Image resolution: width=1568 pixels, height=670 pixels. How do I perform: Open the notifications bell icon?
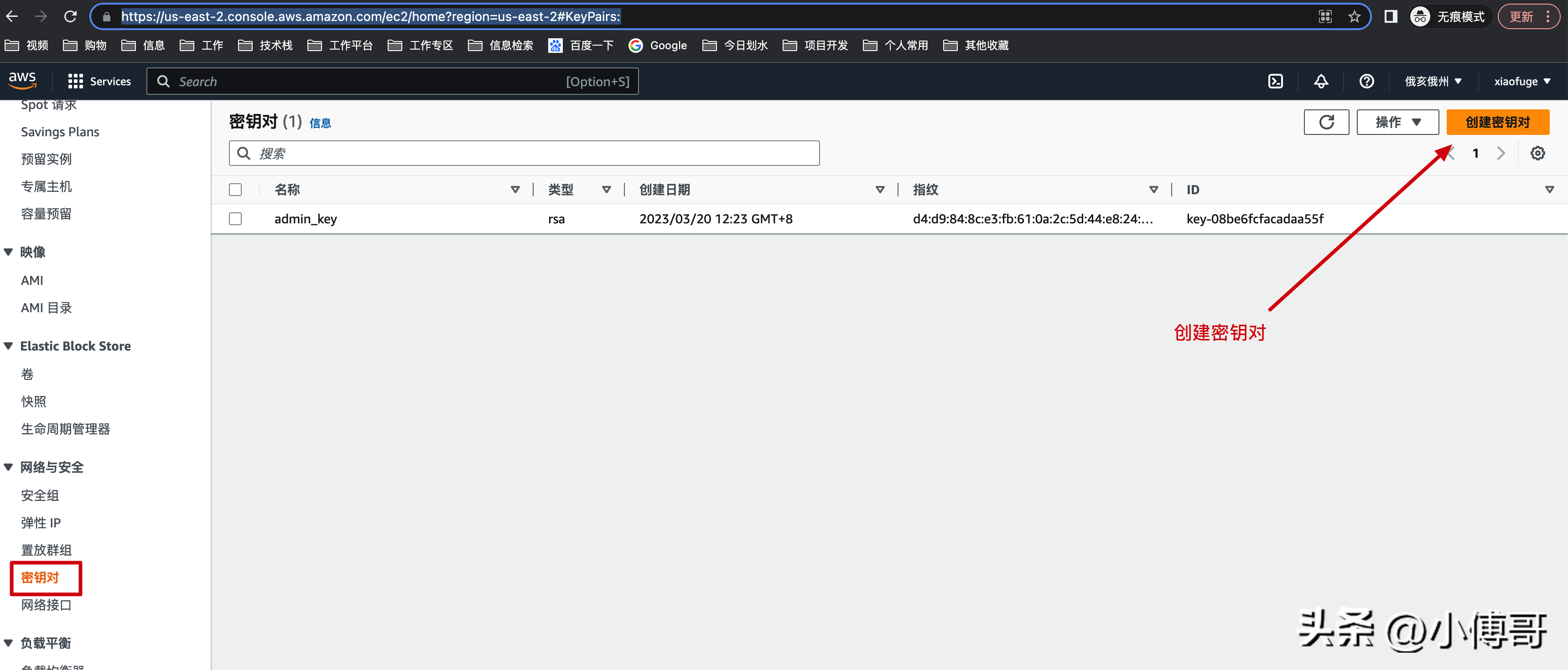tap(1321, 82)
